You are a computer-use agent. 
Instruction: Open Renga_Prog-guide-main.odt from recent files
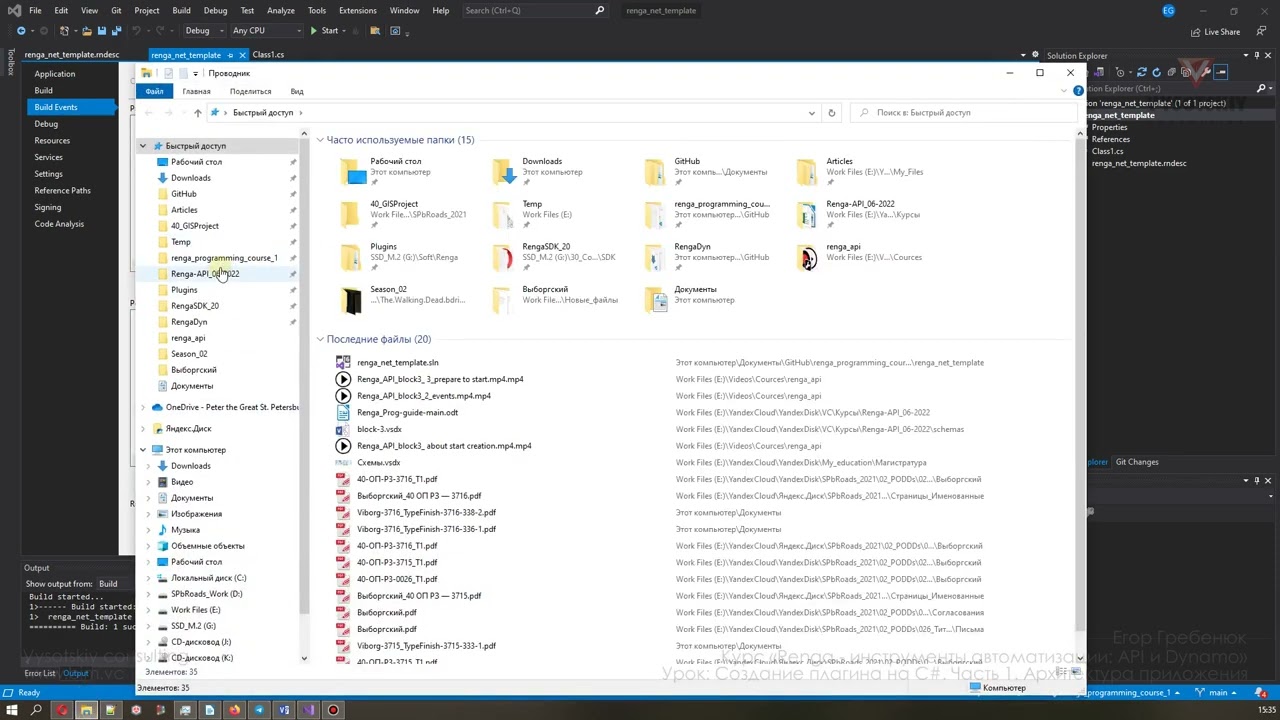(407, 413)
